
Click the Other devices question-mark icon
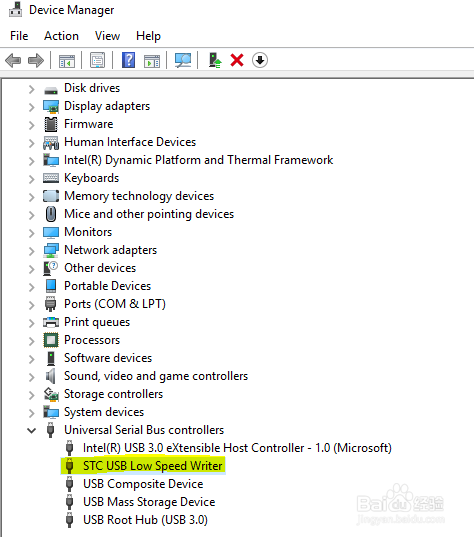coord(51,268)
